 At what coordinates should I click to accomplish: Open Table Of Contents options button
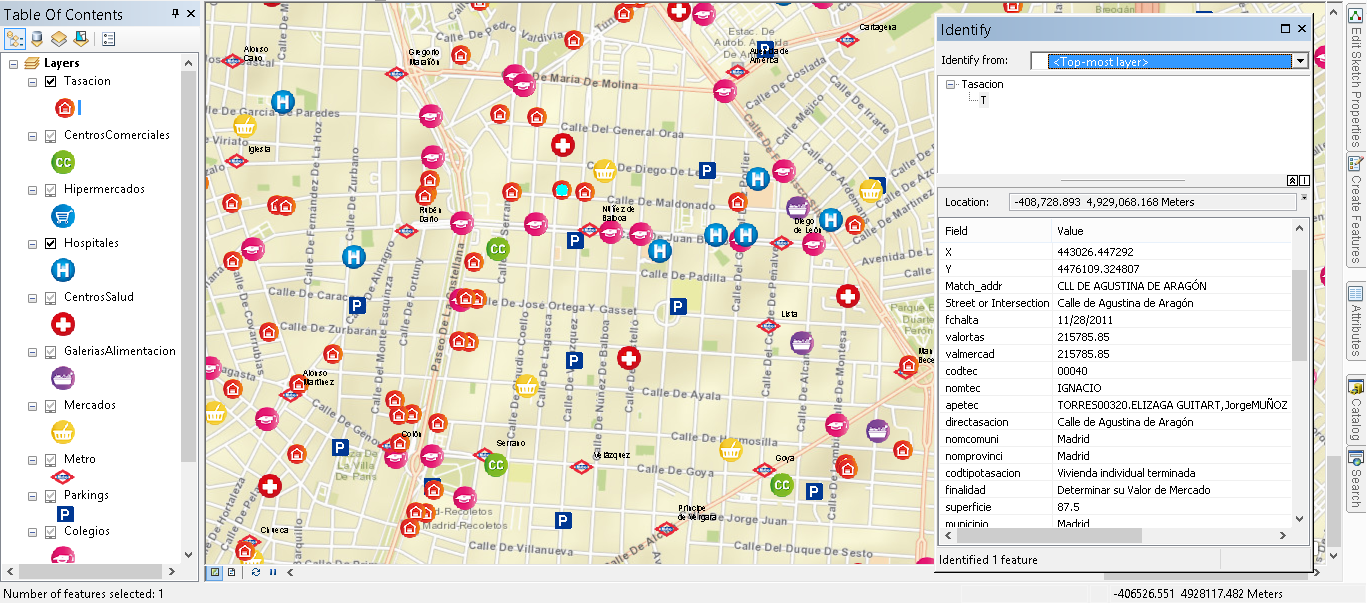[108, 39]
